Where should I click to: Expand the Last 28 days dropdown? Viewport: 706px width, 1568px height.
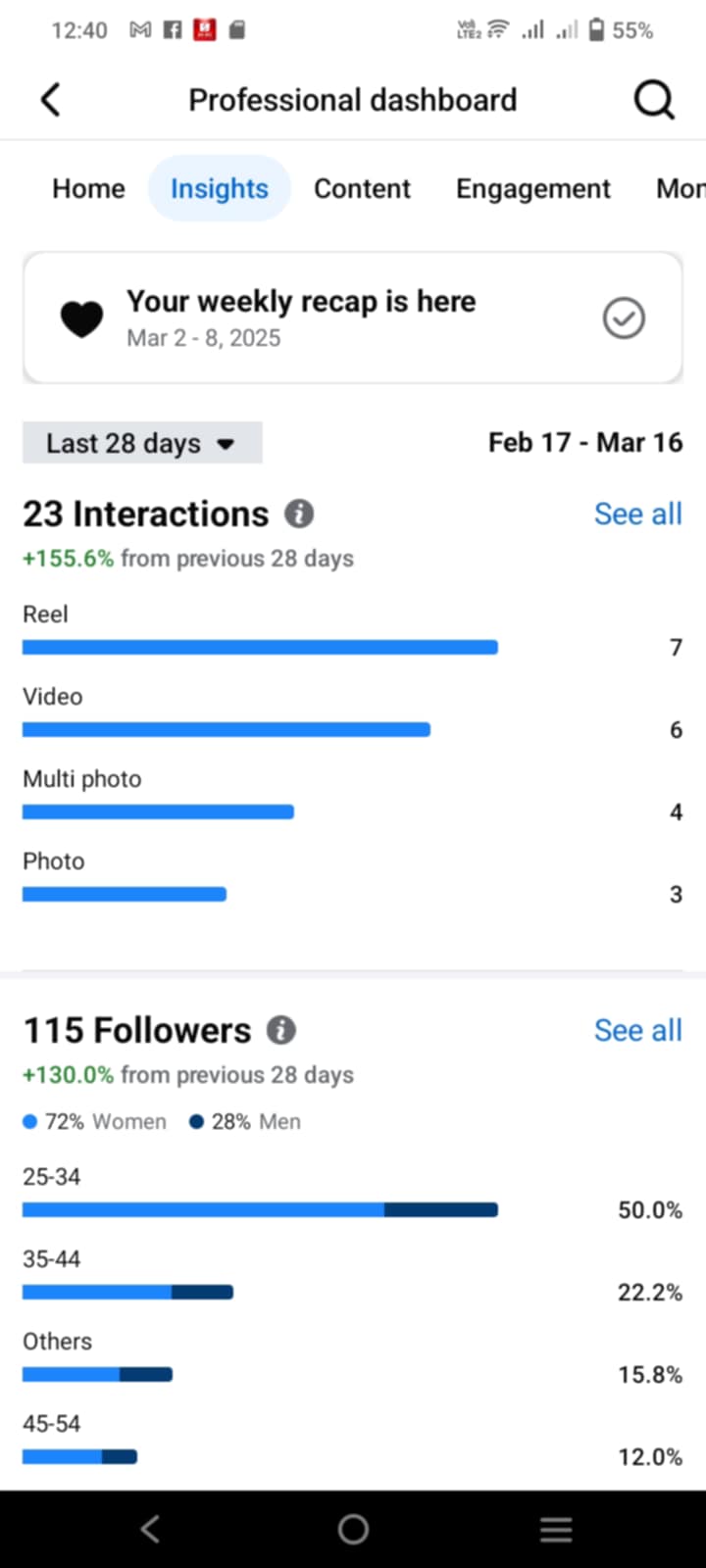(x=142, y=443)
